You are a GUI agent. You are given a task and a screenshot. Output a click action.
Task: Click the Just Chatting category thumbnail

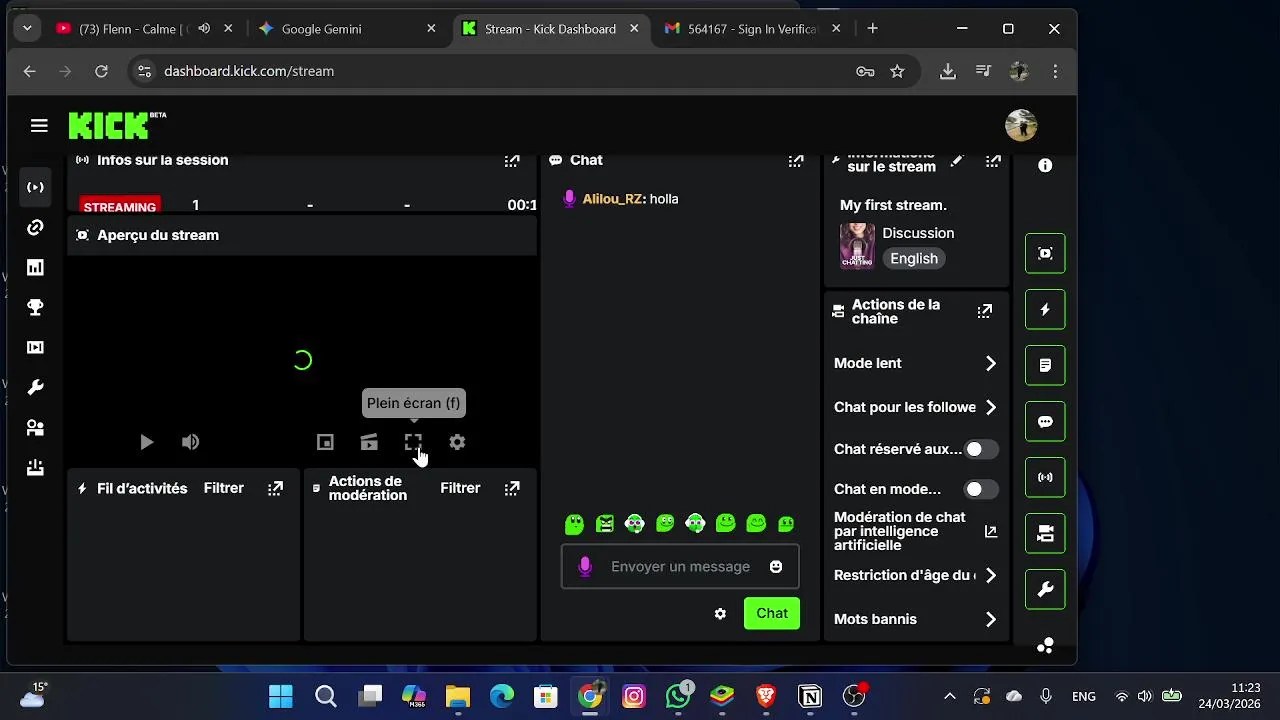coord(857,246)
